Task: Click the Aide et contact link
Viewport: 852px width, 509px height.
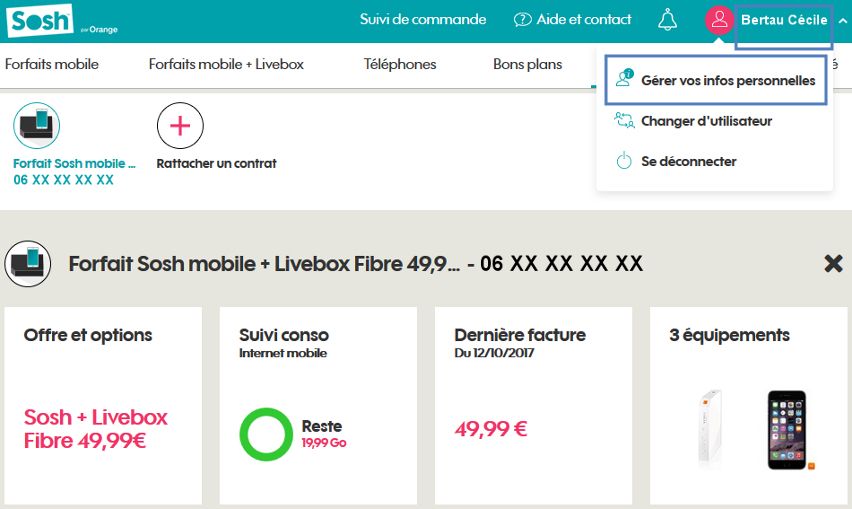Action: click(583, 20)
